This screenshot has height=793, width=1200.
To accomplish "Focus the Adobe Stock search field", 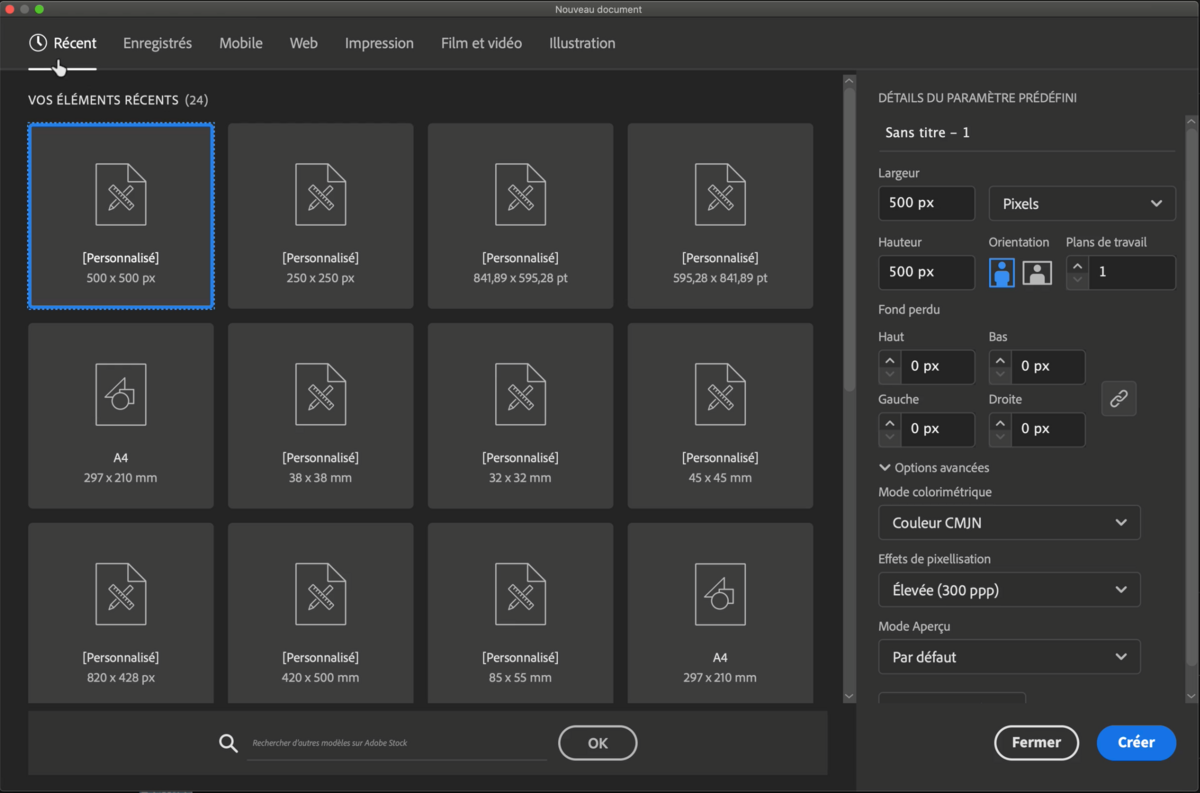I will 398,744.
